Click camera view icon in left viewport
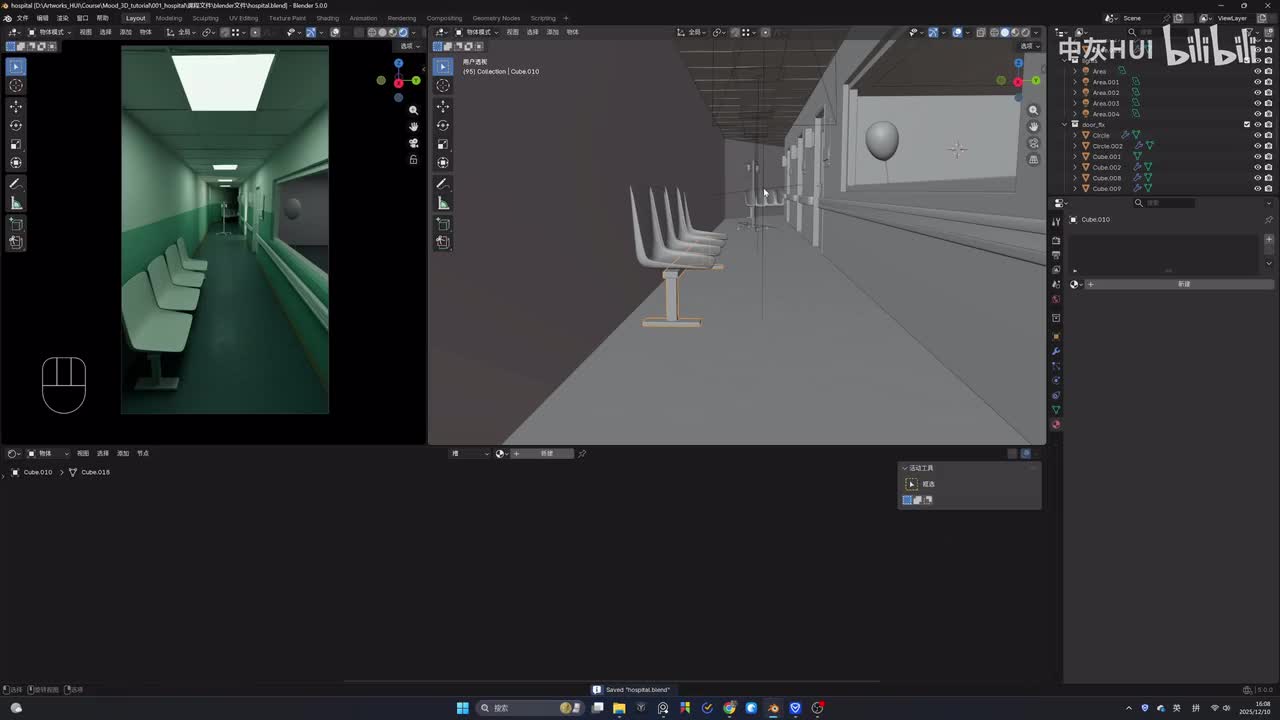This screenshot has width=1280, height=720. (413, 143)
